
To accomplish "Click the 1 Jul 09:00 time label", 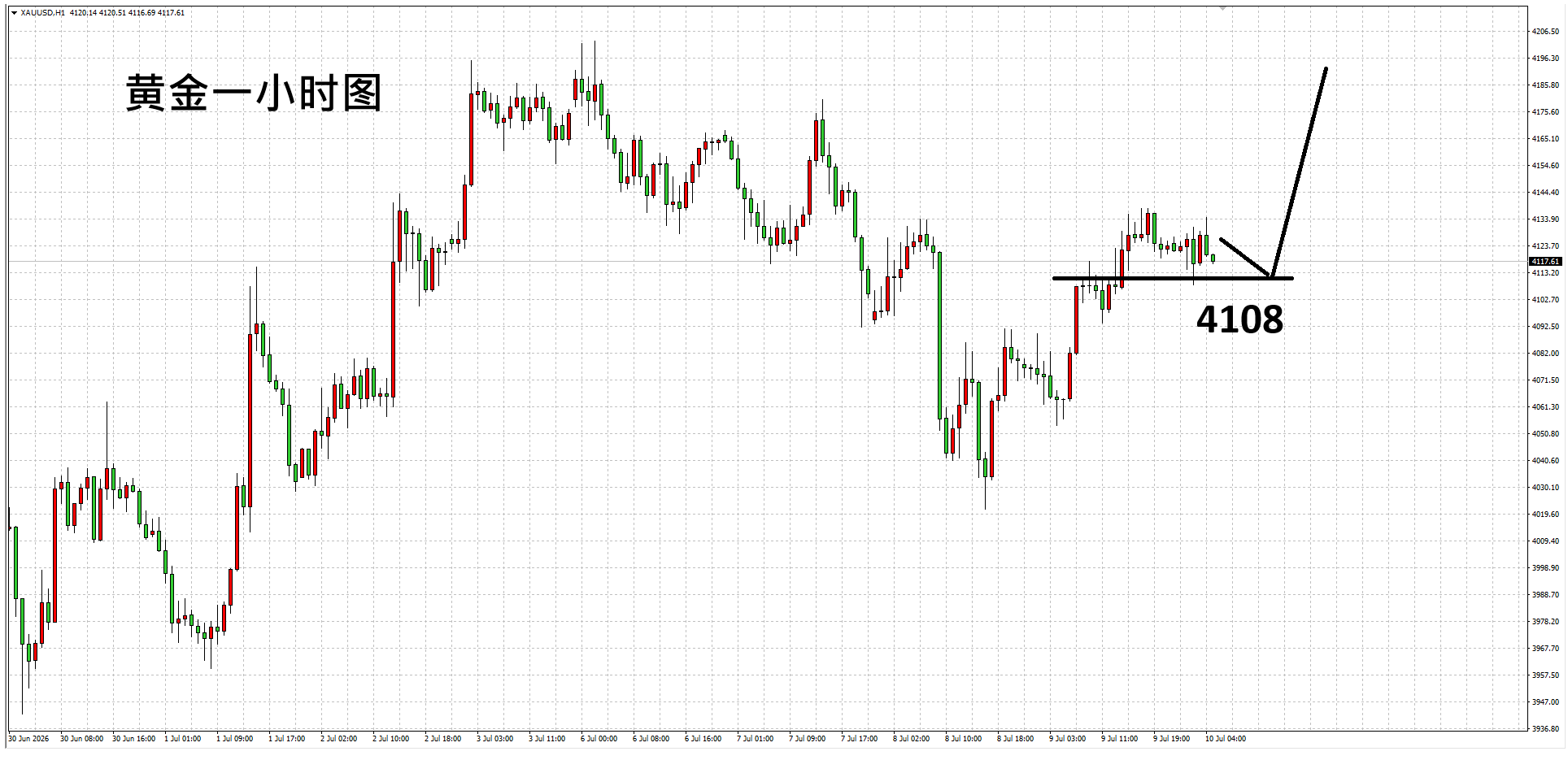I will click(x=234, y=739).
